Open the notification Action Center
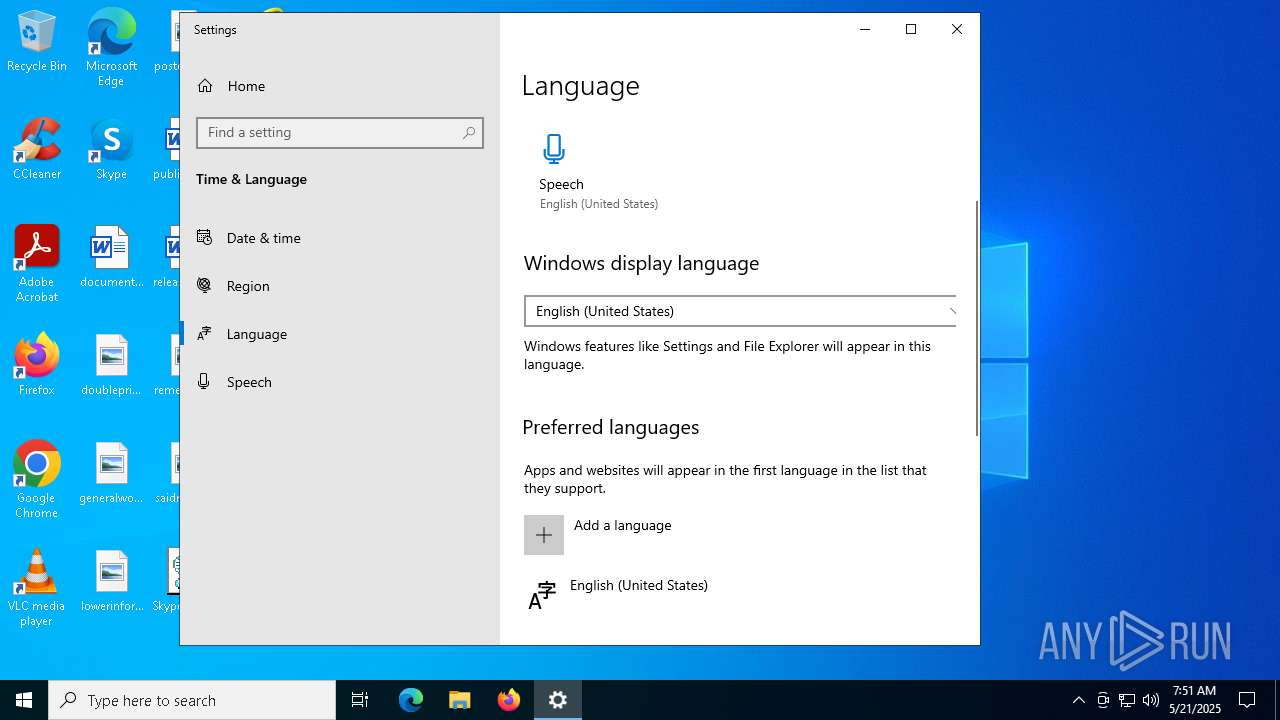 click(x=1248, y=700)
